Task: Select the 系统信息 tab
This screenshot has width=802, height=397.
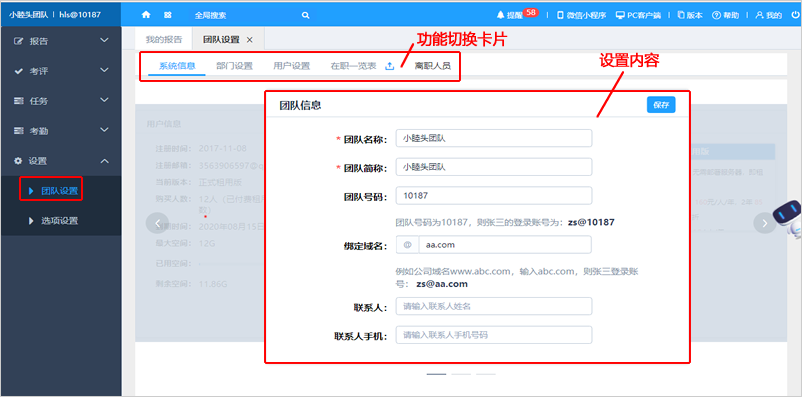Action: click(x=177, y=66)
